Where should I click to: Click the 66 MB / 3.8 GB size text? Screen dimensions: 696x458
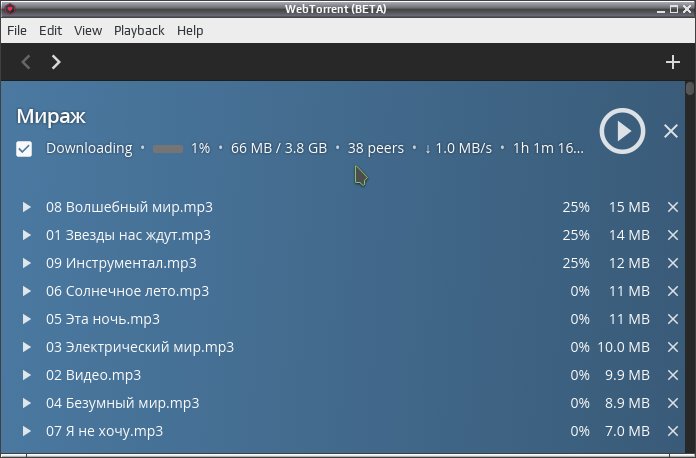[279, 148]
